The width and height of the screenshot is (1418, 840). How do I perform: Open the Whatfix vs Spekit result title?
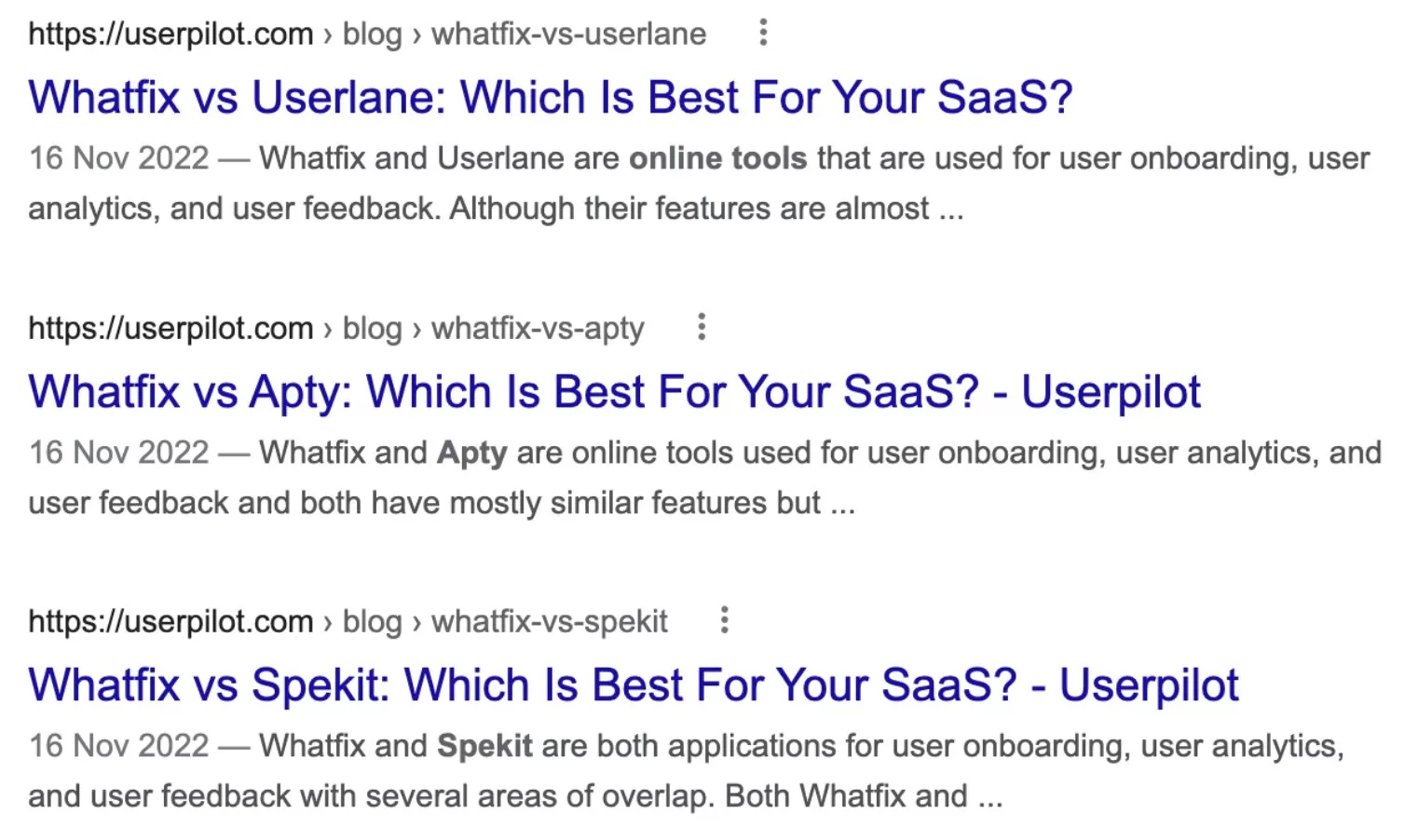pos(633,685)
